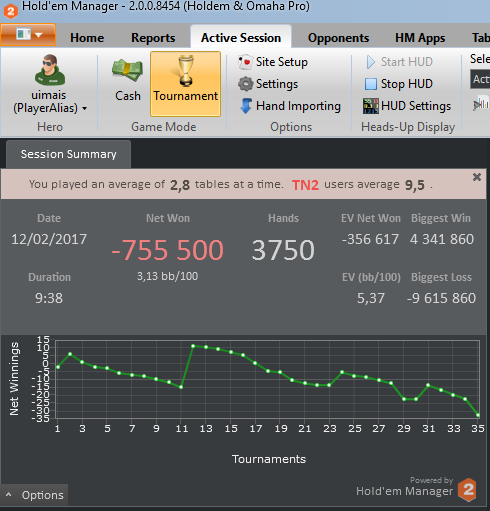490x511 pixels.
Task: Open the orange application menu button
Action: pos(28,34)
